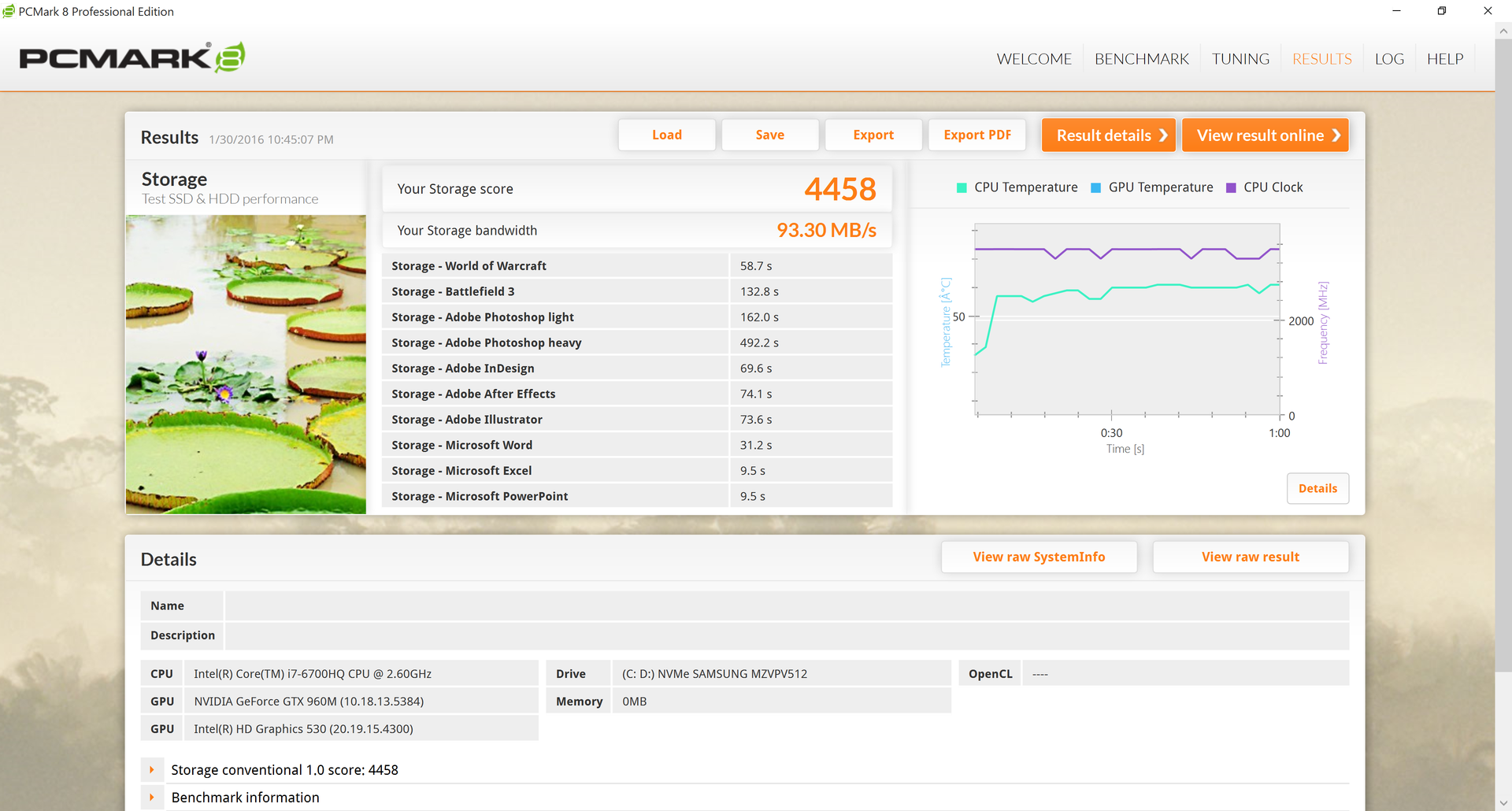Click the scrollbar up arrow
This screenshot has height=811, width=1512.
pyautogui.click(x=1503, y=31)
